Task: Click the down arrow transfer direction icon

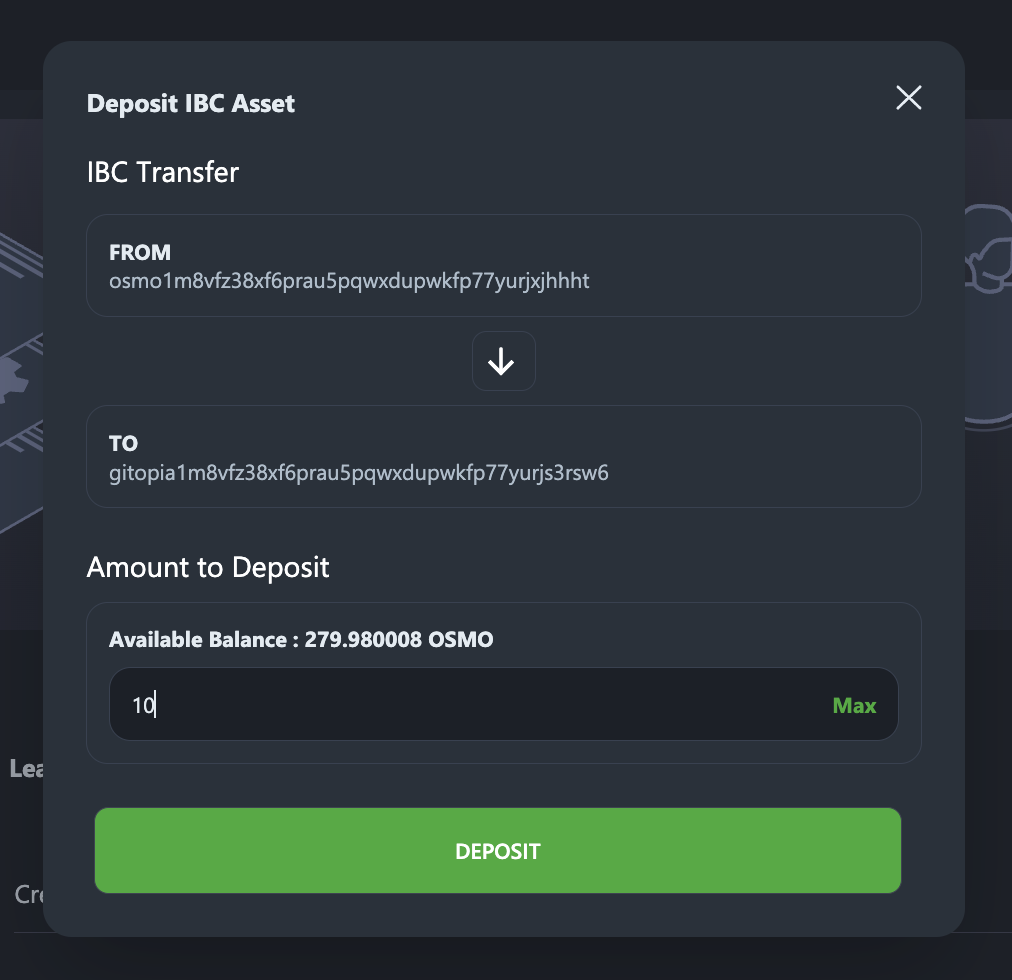Action: [x=503, y=362]
